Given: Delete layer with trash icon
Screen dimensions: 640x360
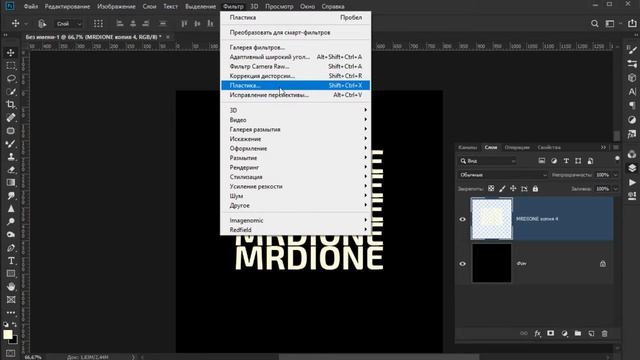Looking at the screenshot, I should point(604,333).
